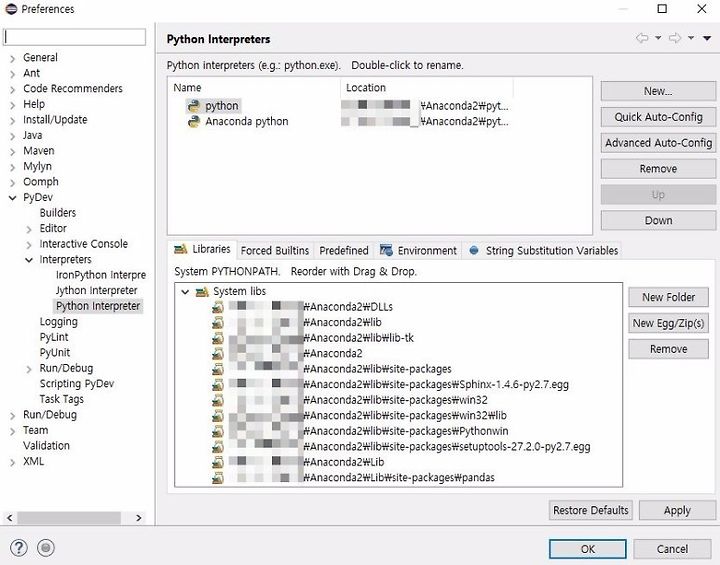Image resolution: width=720 pixels, height=565 pixels.
Task: Move interpreter Down
Action: click(658, 220)
